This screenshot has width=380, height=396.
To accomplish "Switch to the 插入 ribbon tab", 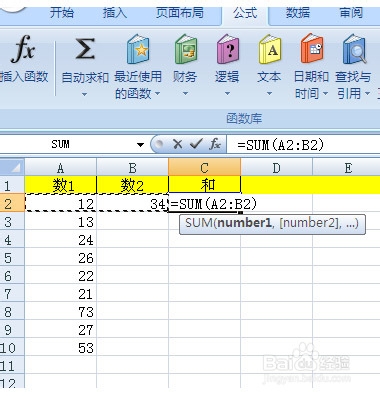I will click(x=115, y=13).
